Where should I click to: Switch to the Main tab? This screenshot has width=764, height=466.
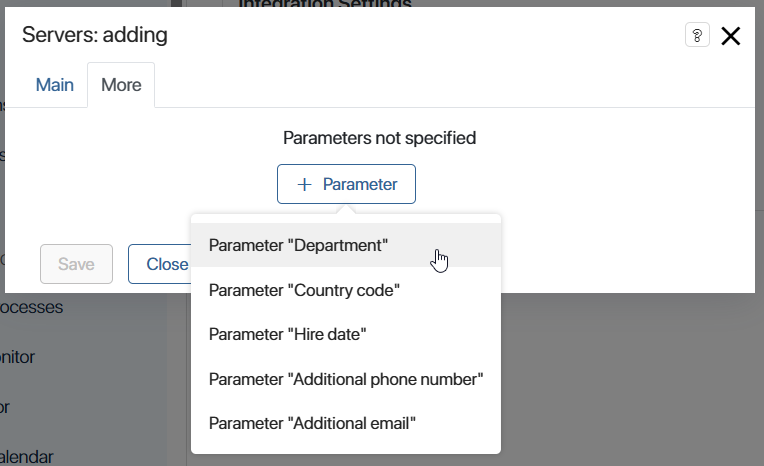[55, 85]
